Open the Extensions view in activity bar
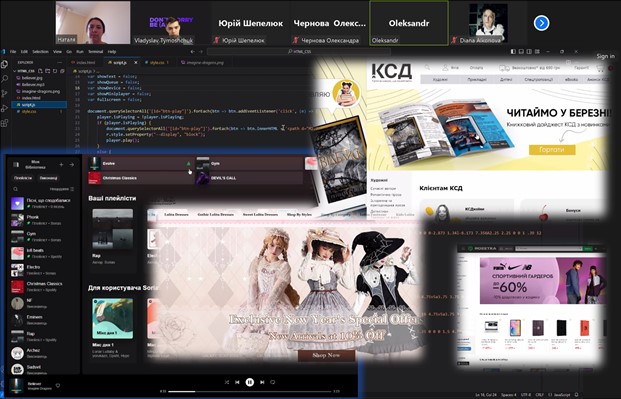Image resolution: width=621 pixels, height=399 pixels. 4,123
